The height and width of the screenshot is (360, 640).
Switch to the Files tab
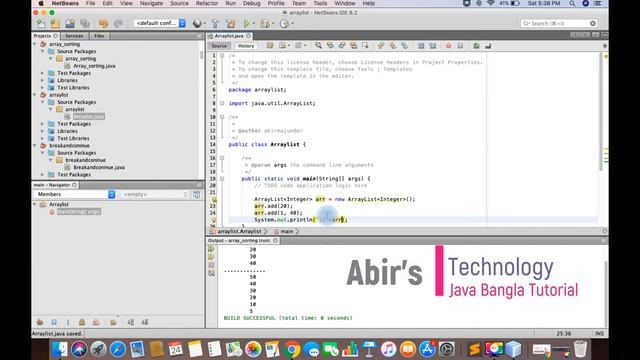click(x=99, y=36)
